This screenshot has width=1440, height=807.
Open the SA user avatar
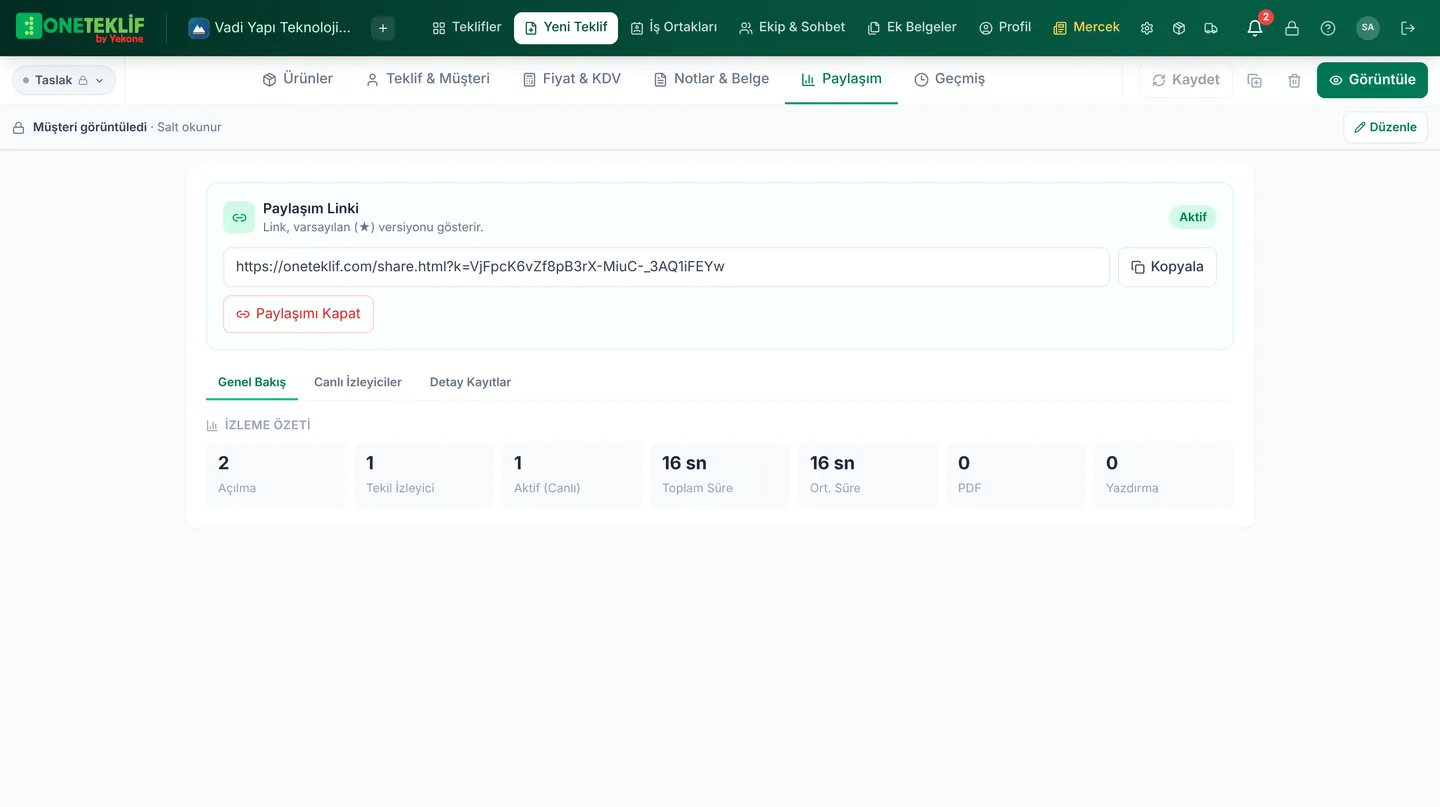[x=1368, y=28]
